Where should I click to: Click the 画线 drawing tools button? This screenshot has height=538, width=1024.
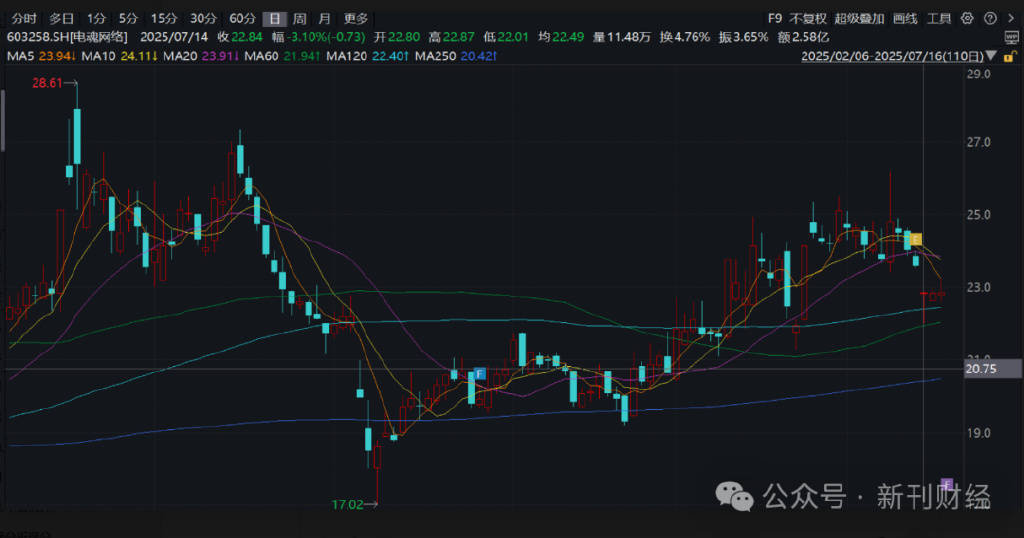point(905,18)
